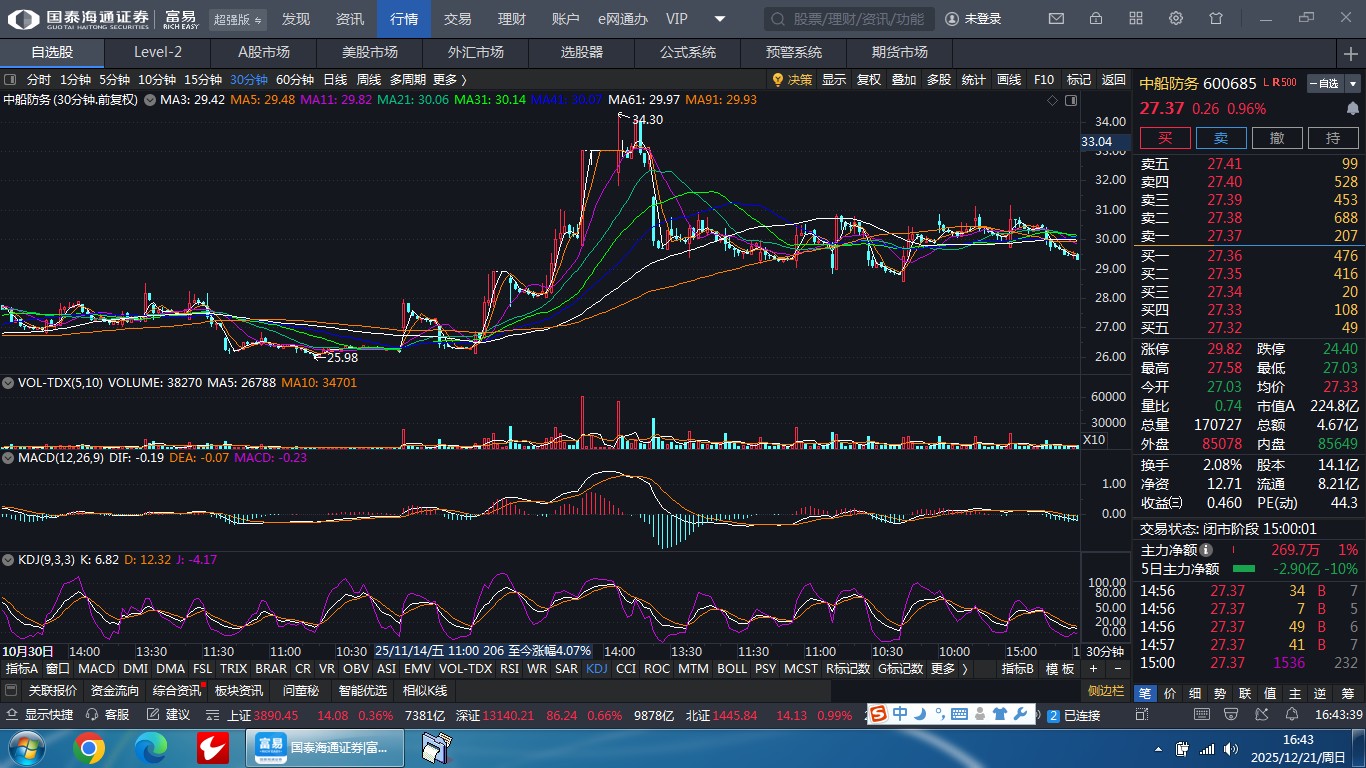Click the plus zoom-in chart button
The height and width of the screenshot is (768, 1366).
[1093, 669]
